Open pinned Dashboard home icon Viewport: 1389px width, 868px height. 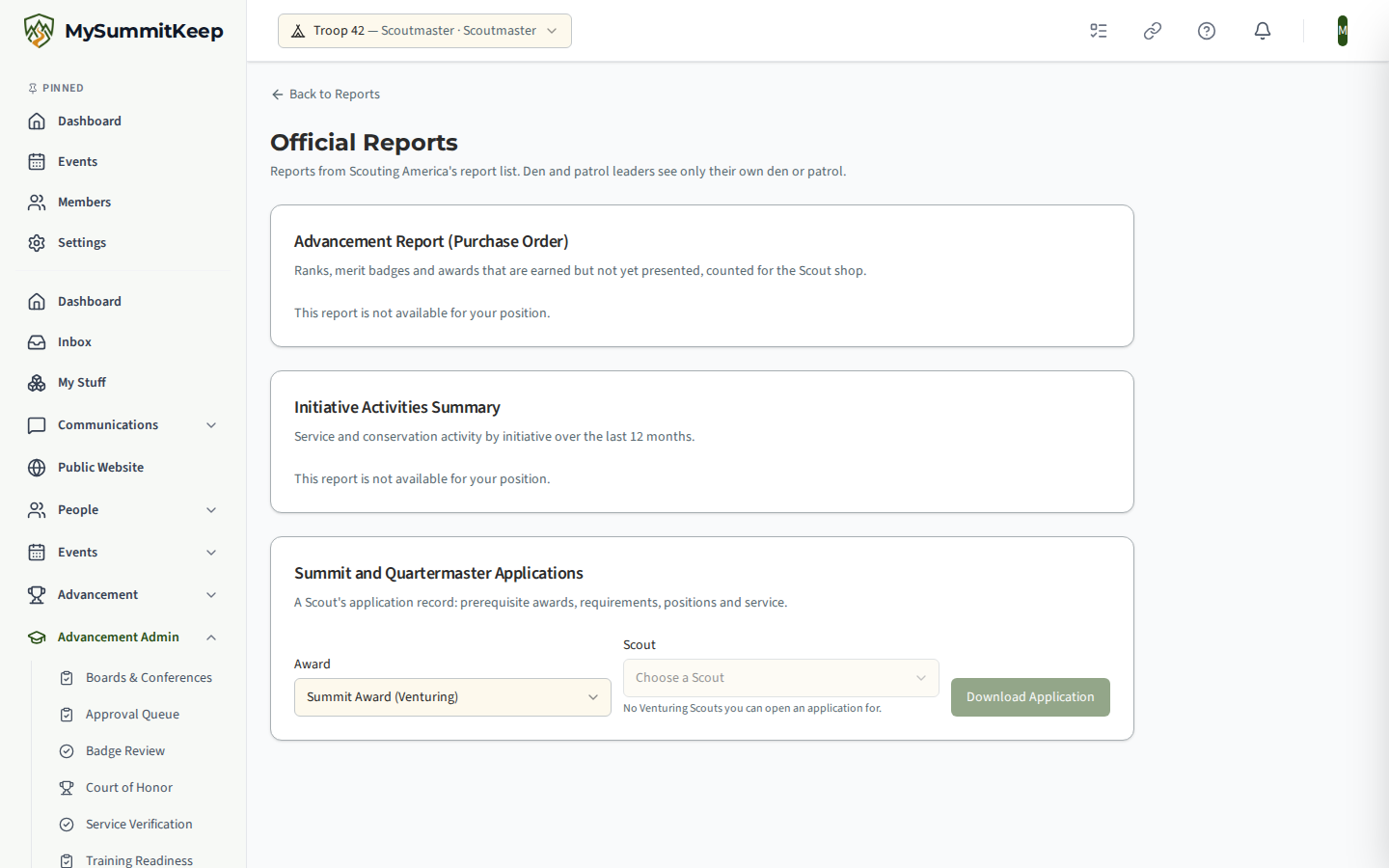pos(37,122)
